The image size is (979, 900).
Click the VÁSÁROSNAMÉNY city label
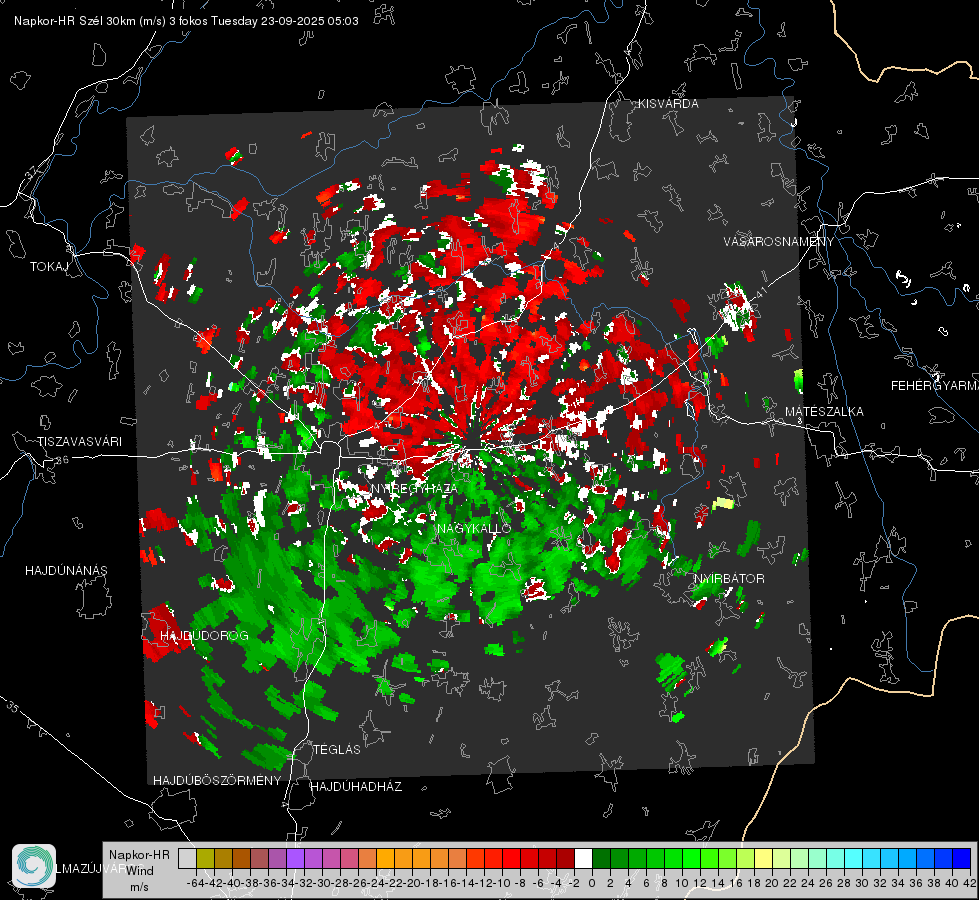coord(779,242)
